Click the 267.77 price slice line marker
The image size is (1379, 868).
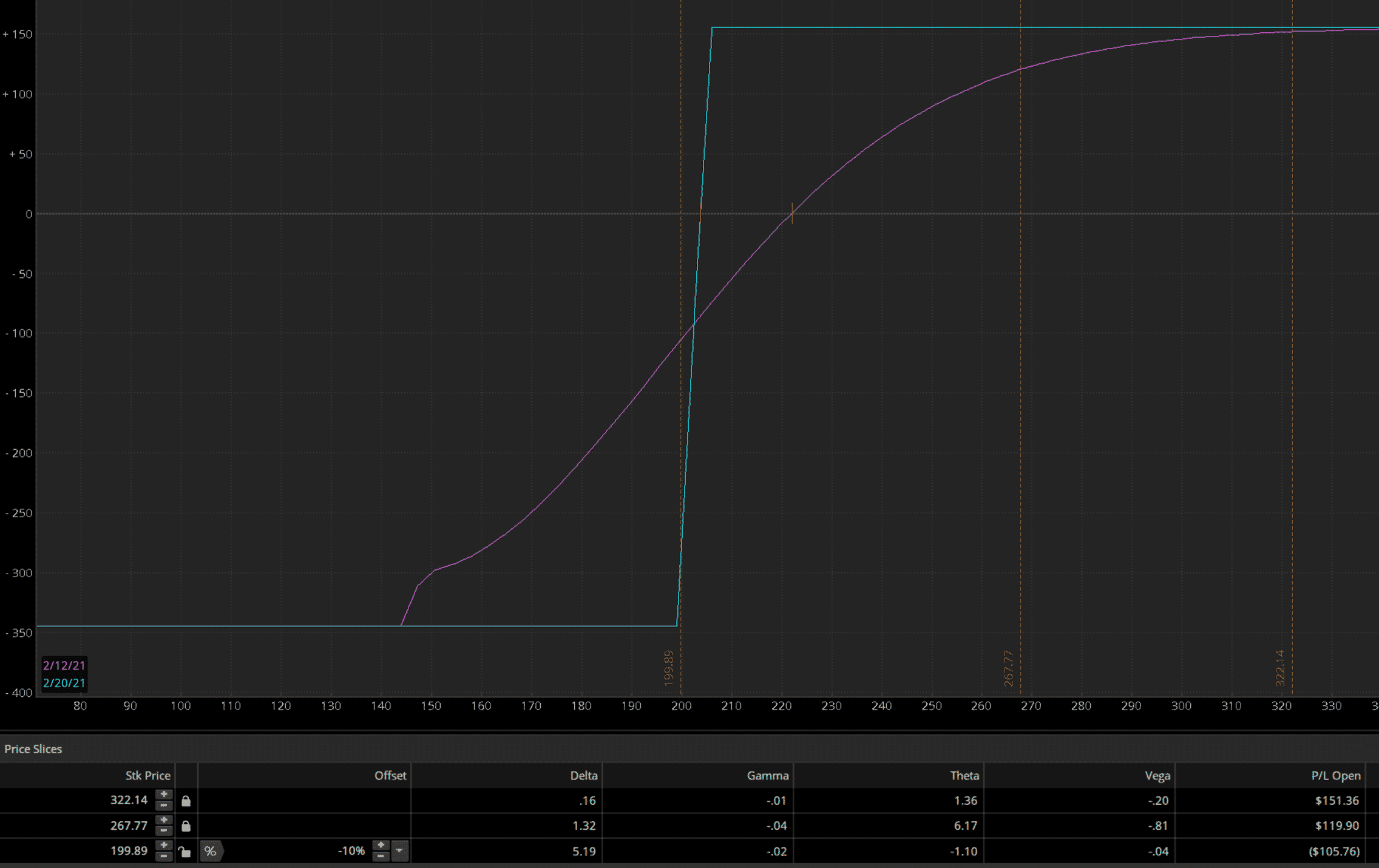click(1009, 668)
